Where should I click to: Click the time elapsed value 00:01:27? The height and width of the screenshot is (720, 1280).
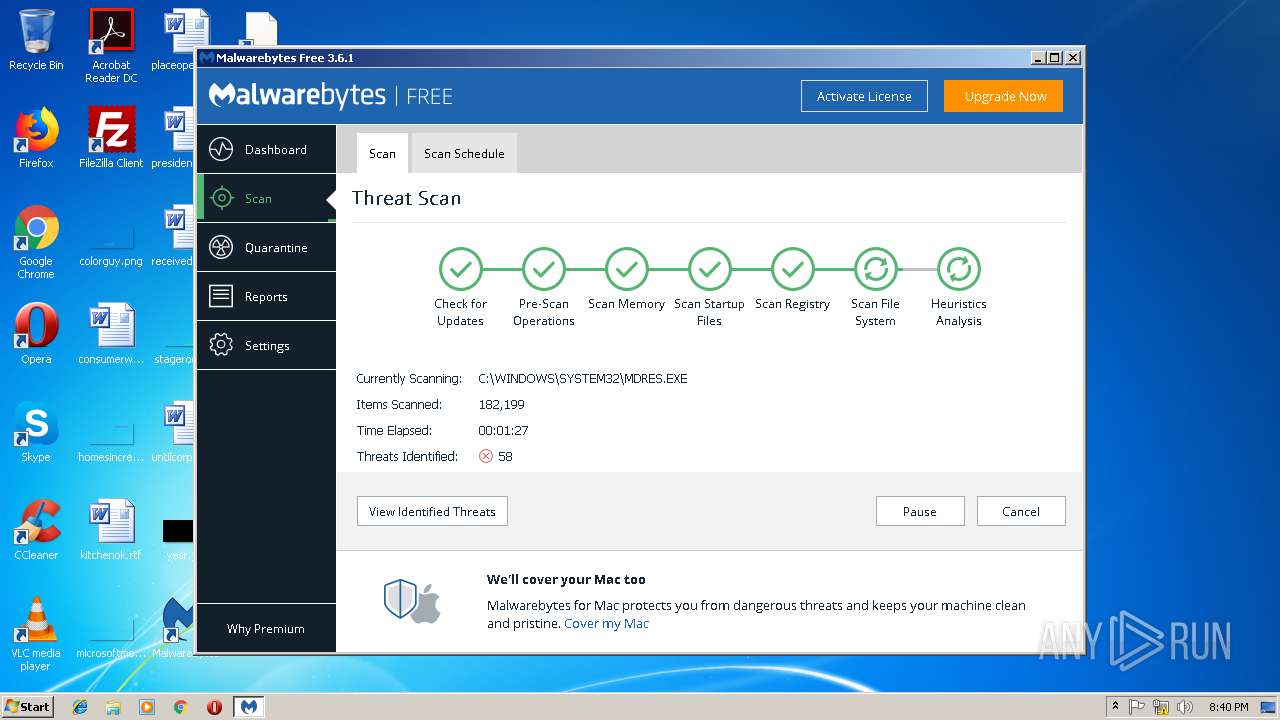click(x=503, y=431)
